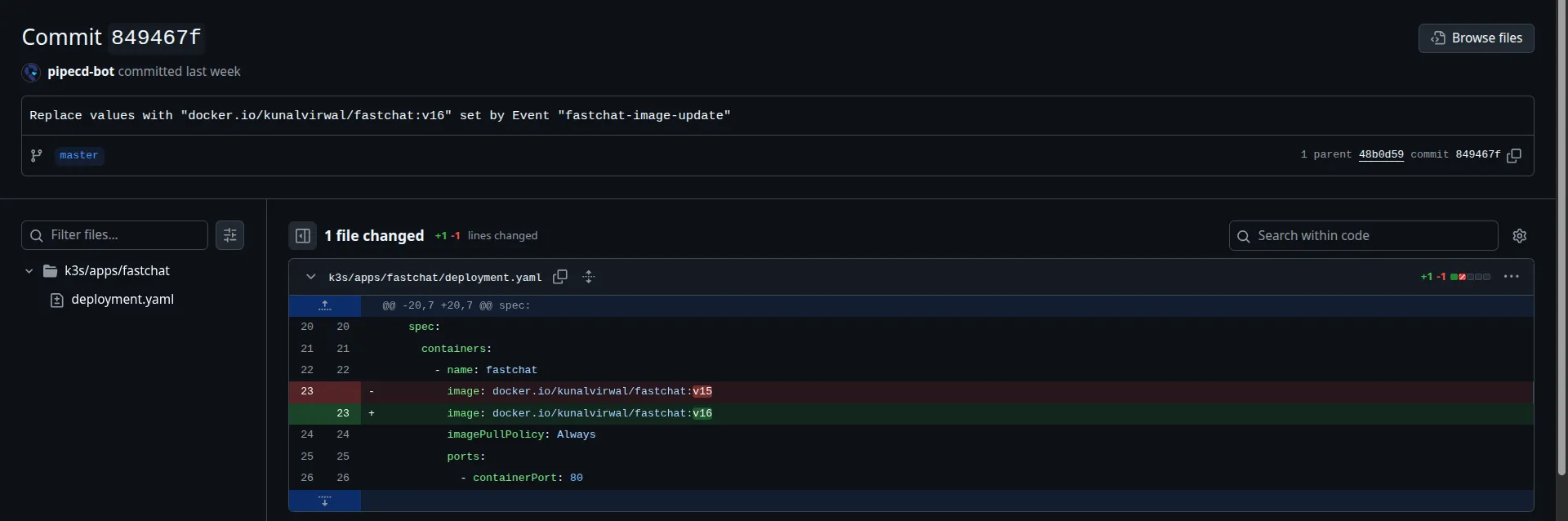Open pipecd-bot author profile link

[81, 72]
